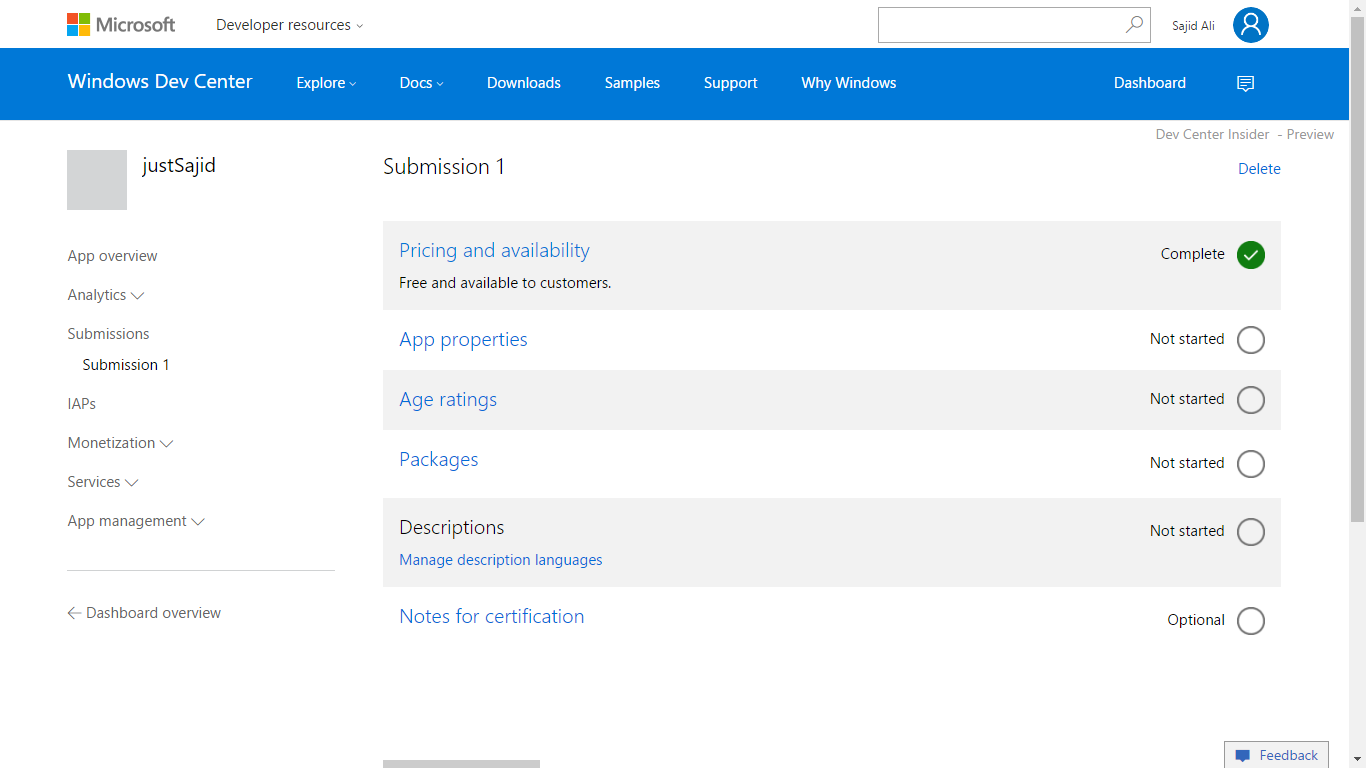Click the justSajid app name

click(x=179, y=166)
